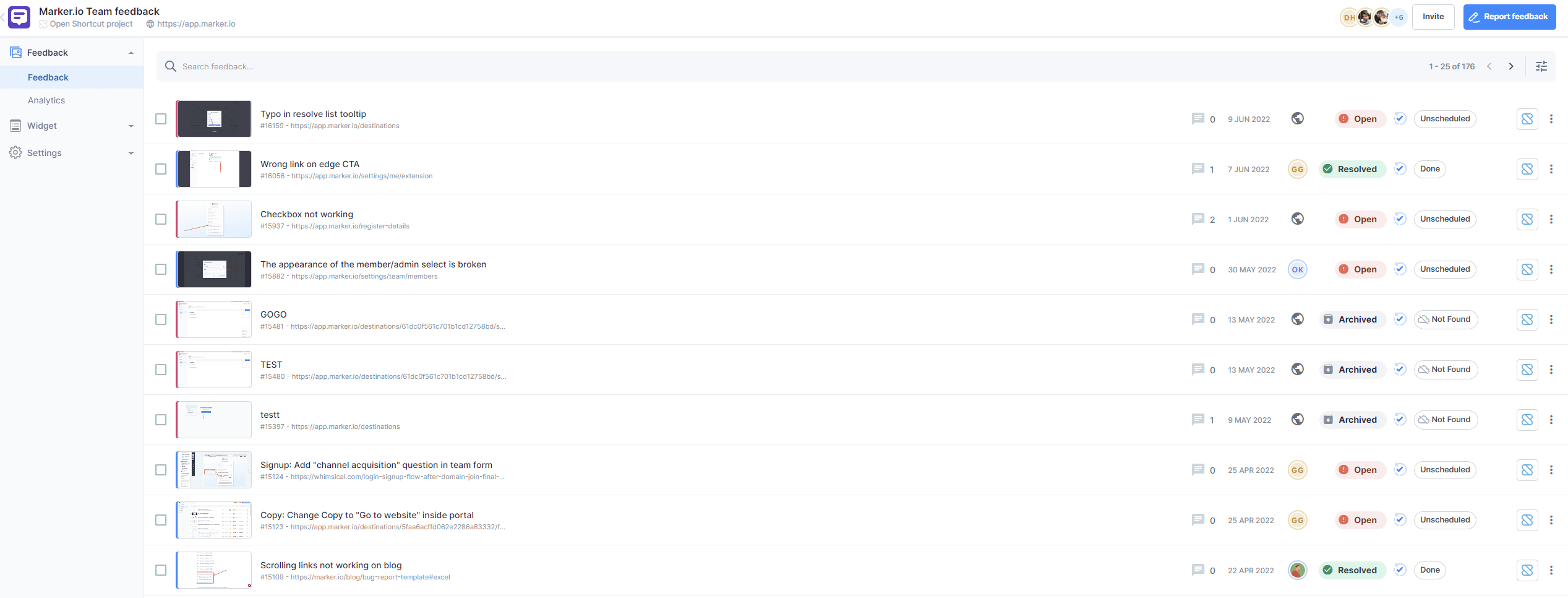Click the Invite button
This screenshot has width=1568, height=598.
(1433, 17)
